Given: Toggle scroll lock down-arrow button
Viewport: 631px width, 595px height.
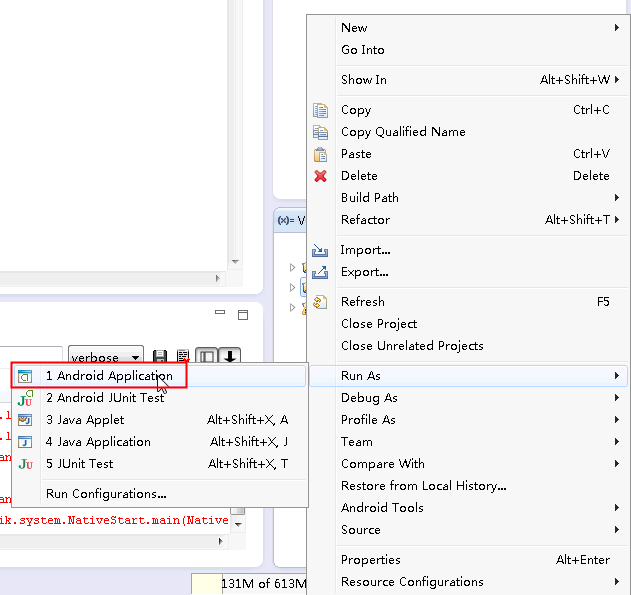Looking at the screenshot, I should coord(230,356).
